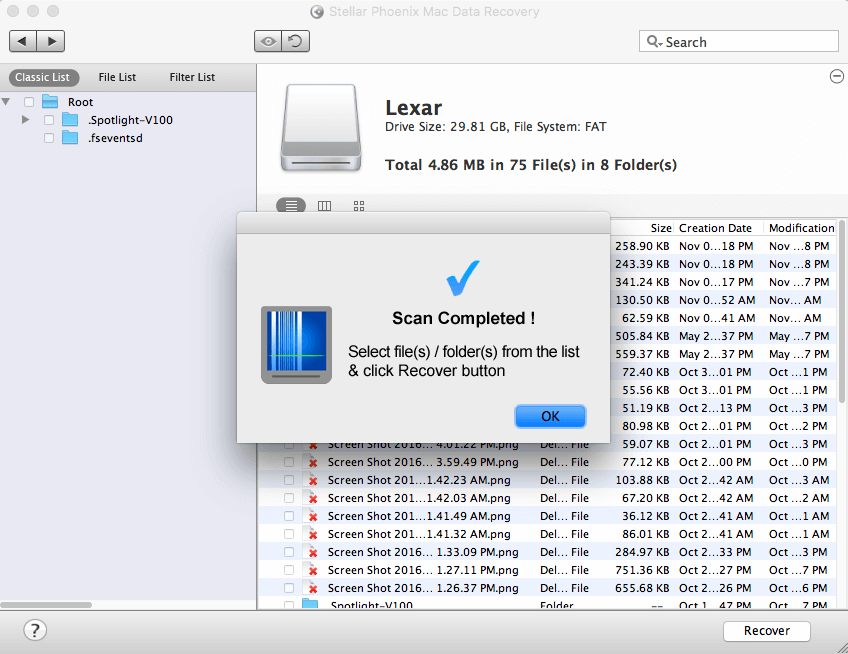Check box for Screen Shot 1.27.11 PM.png

click(289, 570)
